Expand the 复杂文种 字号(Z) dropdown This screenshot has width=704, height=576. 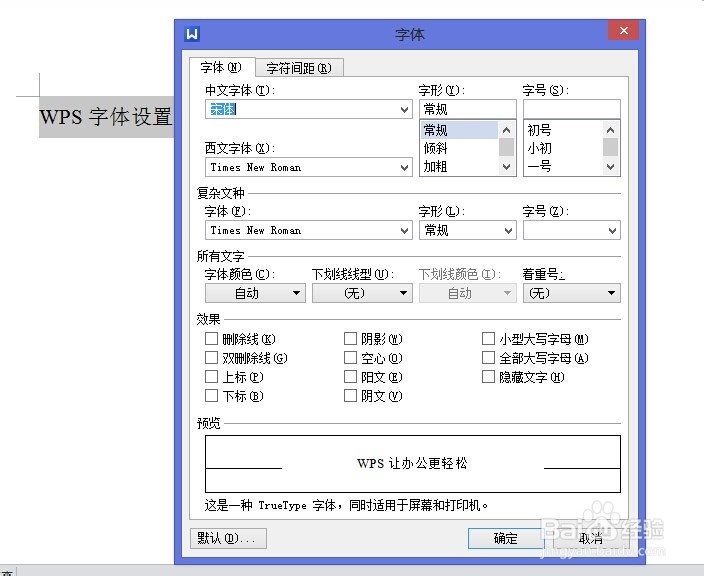coord(612,230)
